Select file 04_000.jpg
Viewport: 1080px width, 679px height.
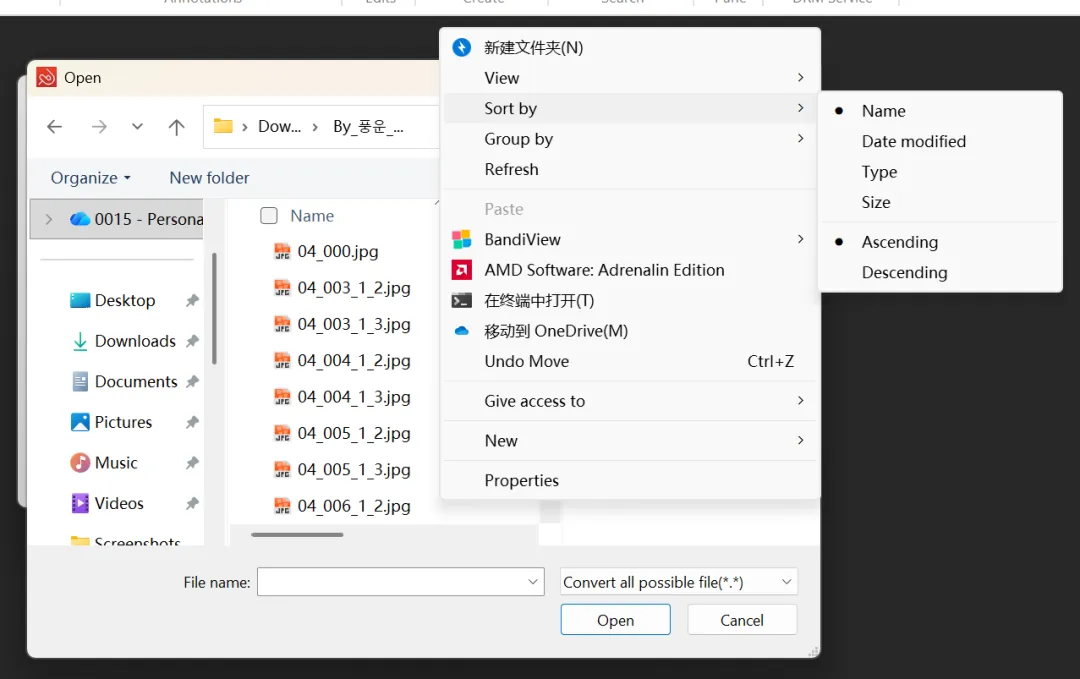tap(326, 251)
